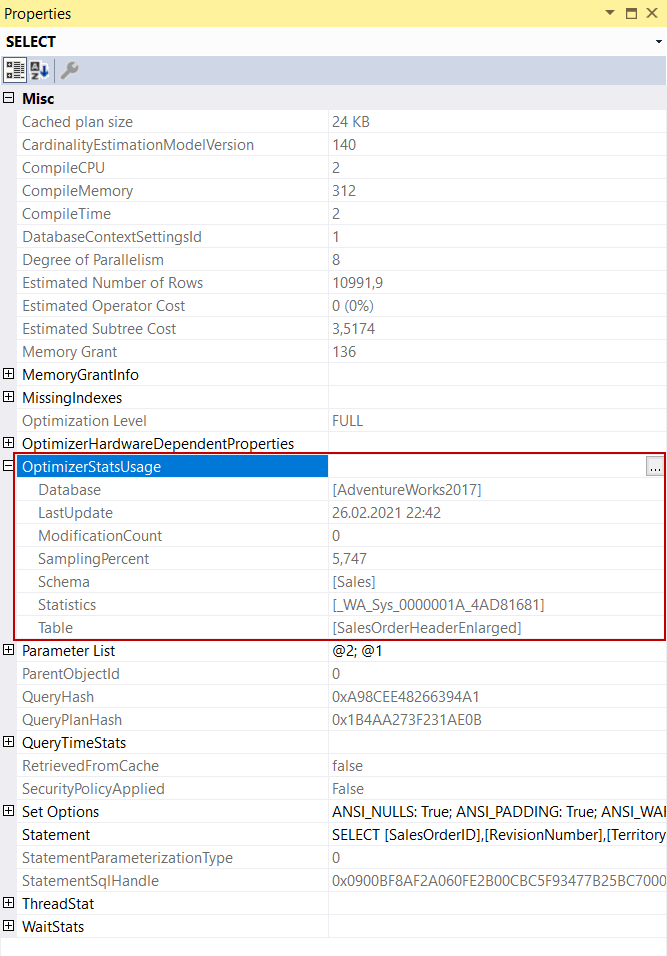The height and width of the screenshot is (956, 667).
Task: Maximize the Properties panel
Action: point(632,13)
